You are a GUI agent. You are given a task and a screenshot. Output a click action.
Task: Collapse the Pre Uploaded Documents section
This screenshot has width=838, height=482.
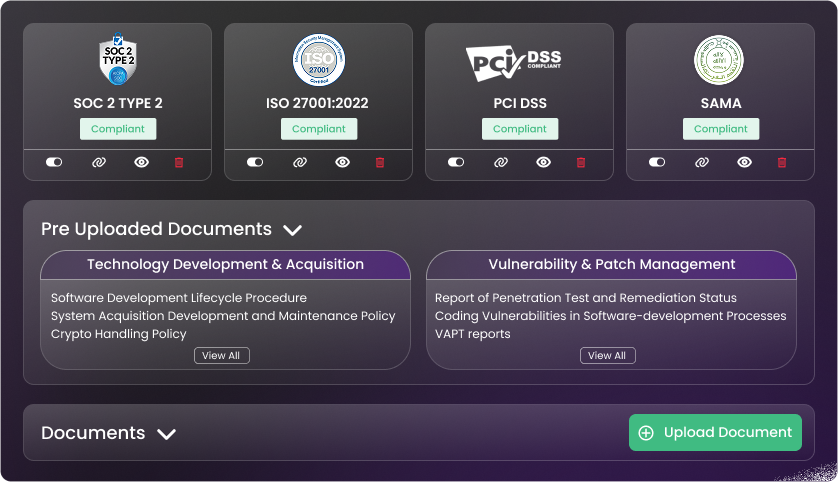point(292,230)
